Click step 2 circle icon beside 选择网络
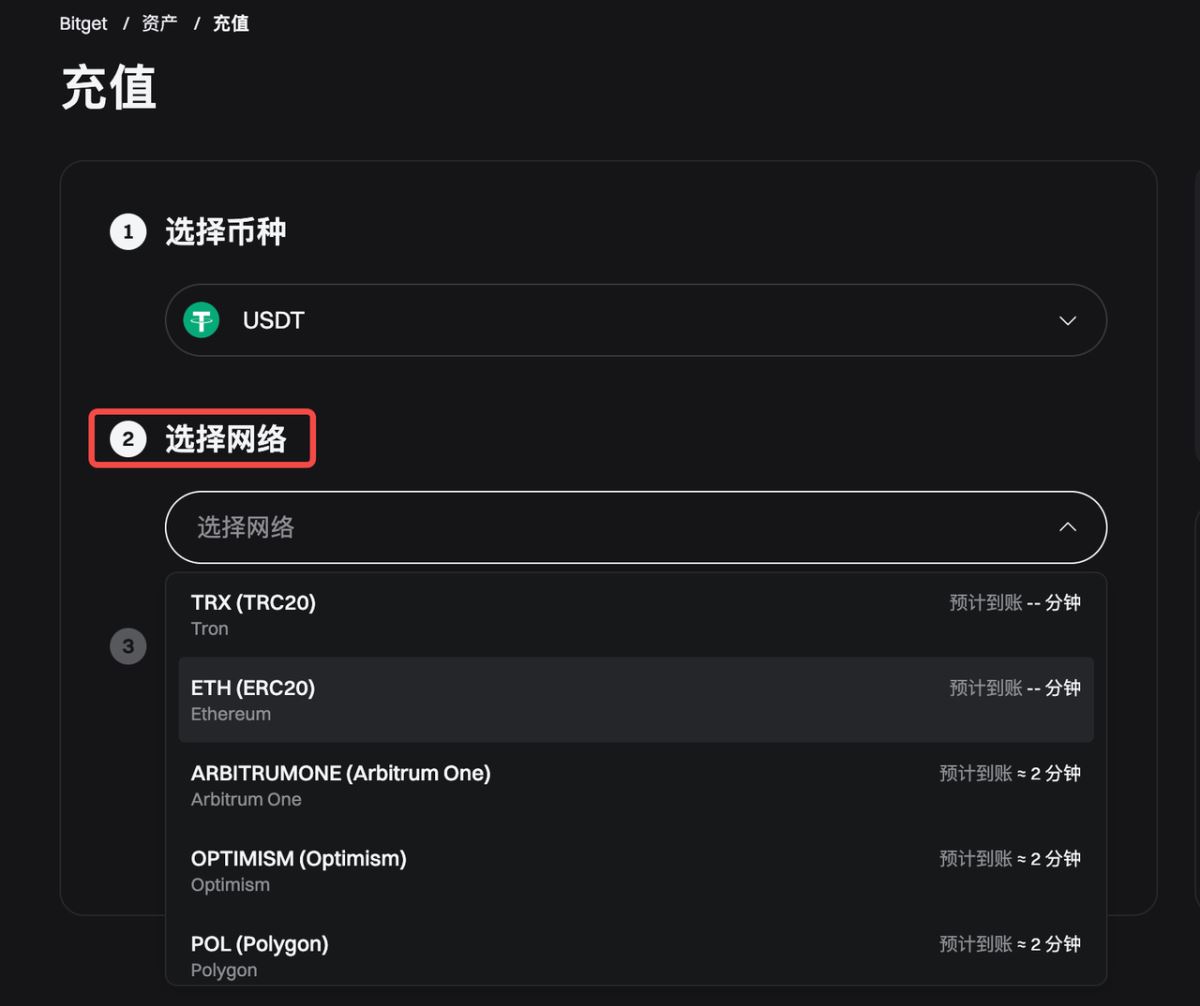This screenshot has height=1006, width=1200. (127, 438)
